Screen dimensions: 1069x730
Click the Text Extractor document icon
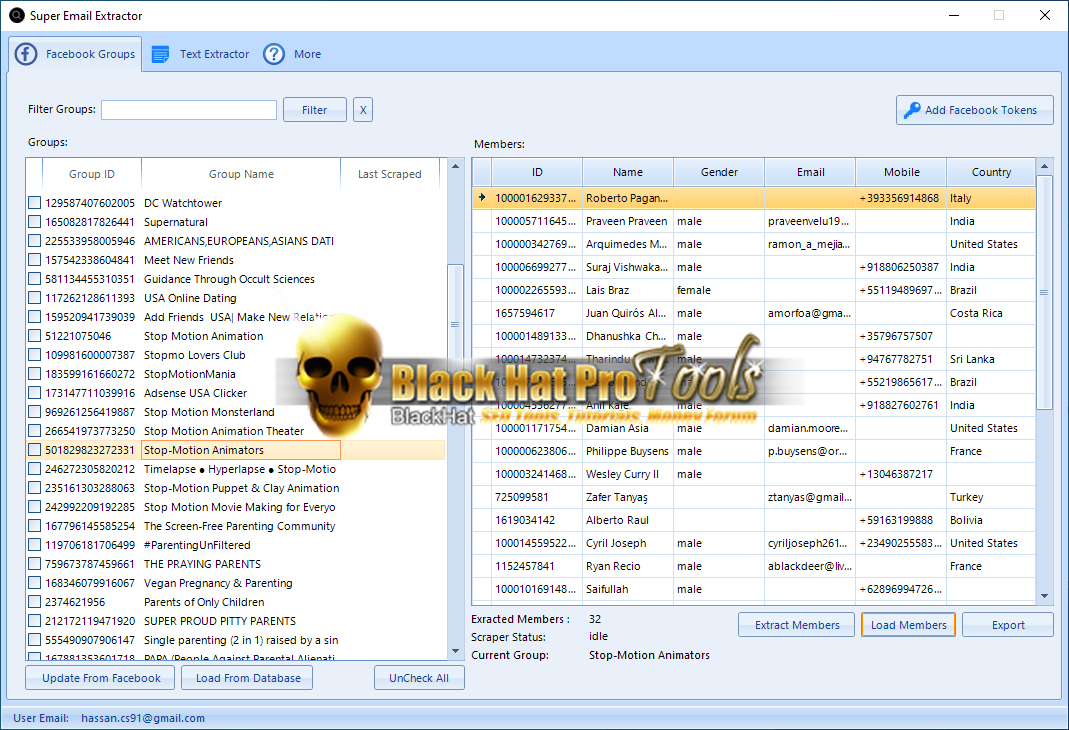pyautogui.click(x=160, y=54)
